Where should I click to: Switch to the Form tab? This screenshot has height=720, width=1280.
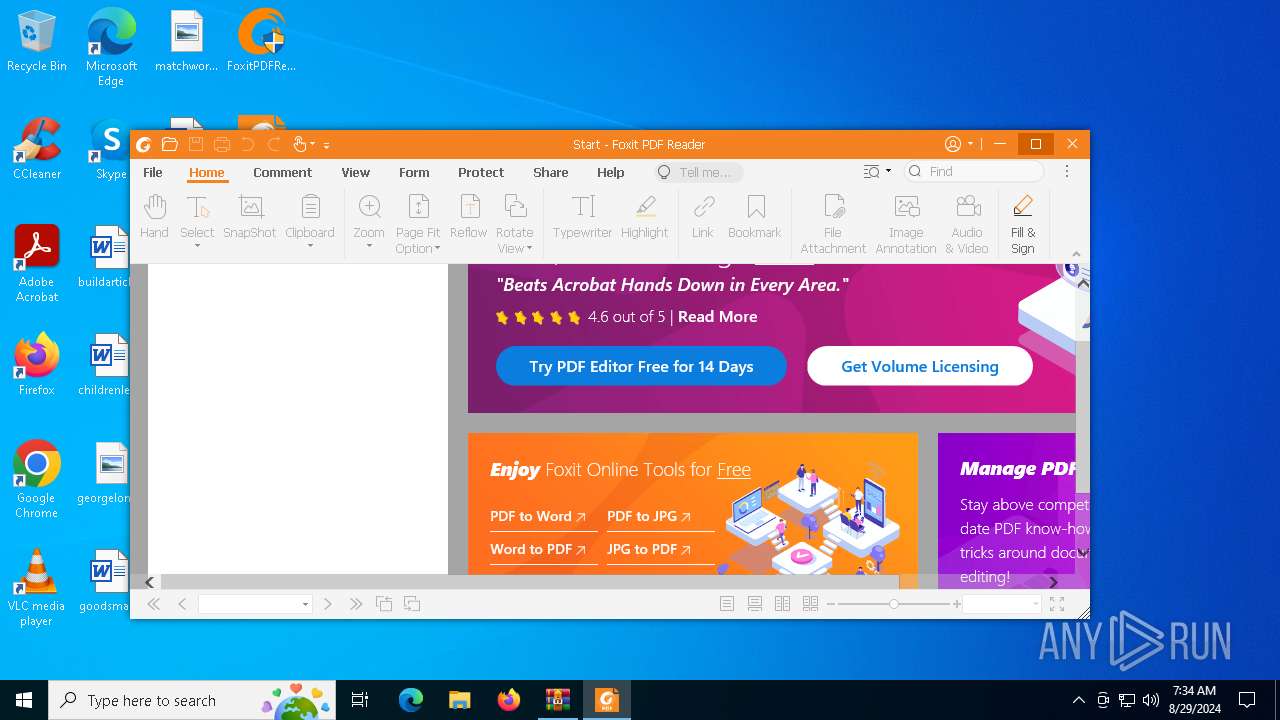pyautogui.click(x=414, y=172)
